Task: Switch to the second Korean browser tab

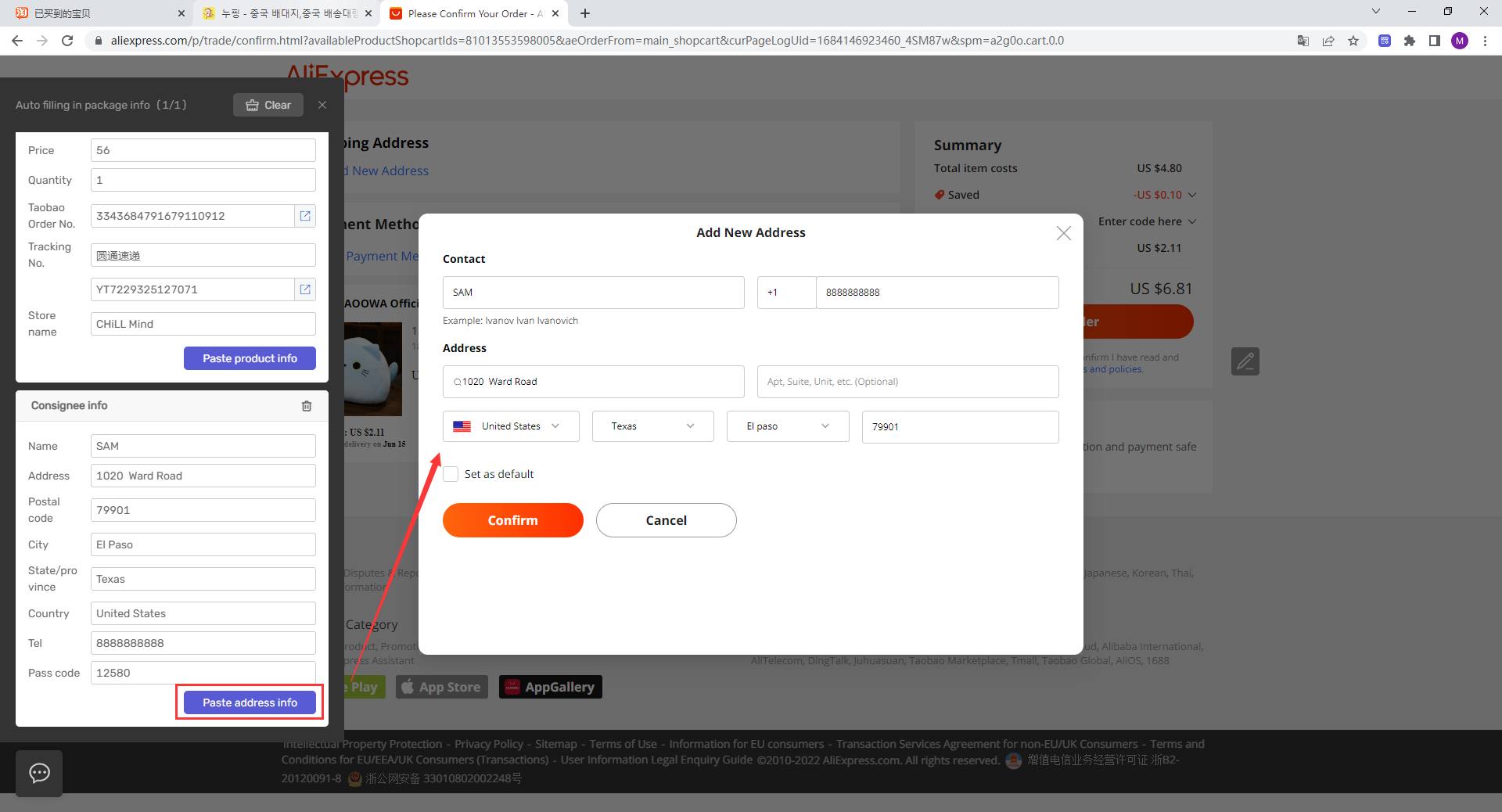Action: pos(286,13)
